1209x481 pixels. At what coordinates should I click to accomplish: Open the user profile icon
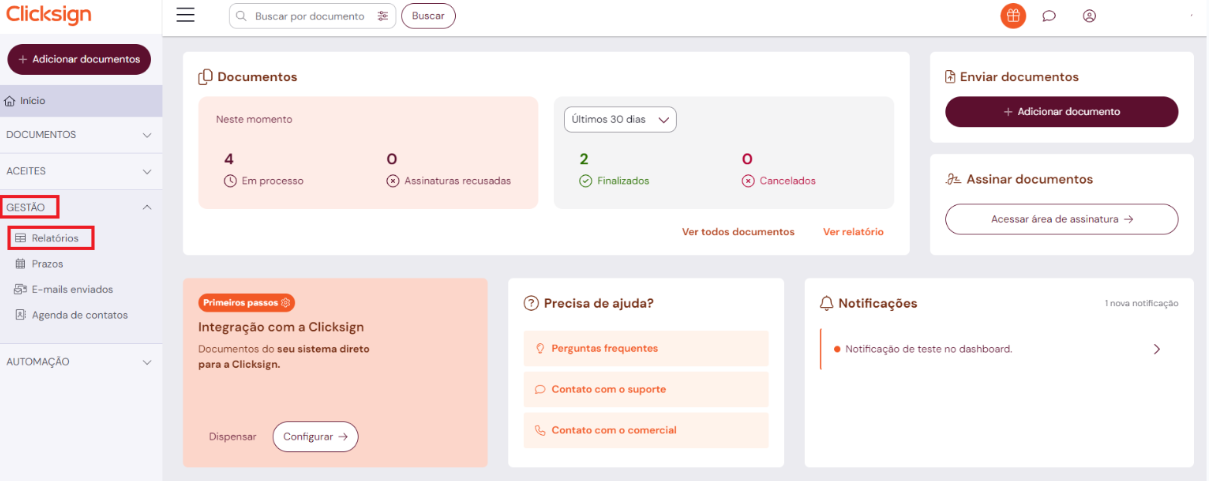[1089, 16]
